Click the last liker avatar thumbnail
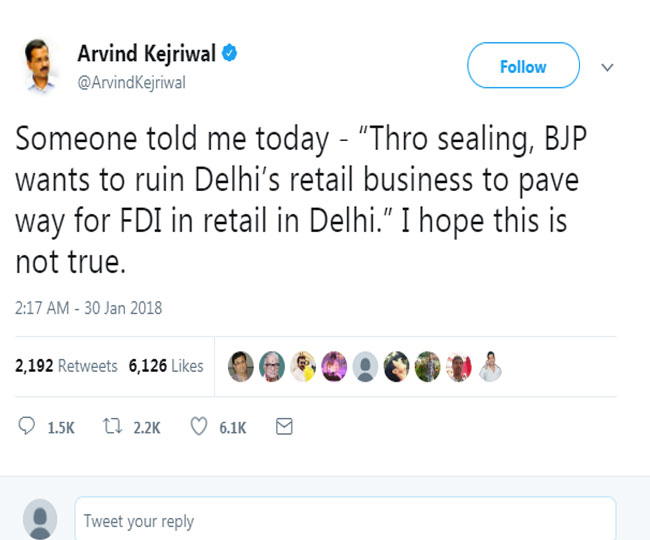Screen dimensions: 650x540 click(x=489, y=367)
